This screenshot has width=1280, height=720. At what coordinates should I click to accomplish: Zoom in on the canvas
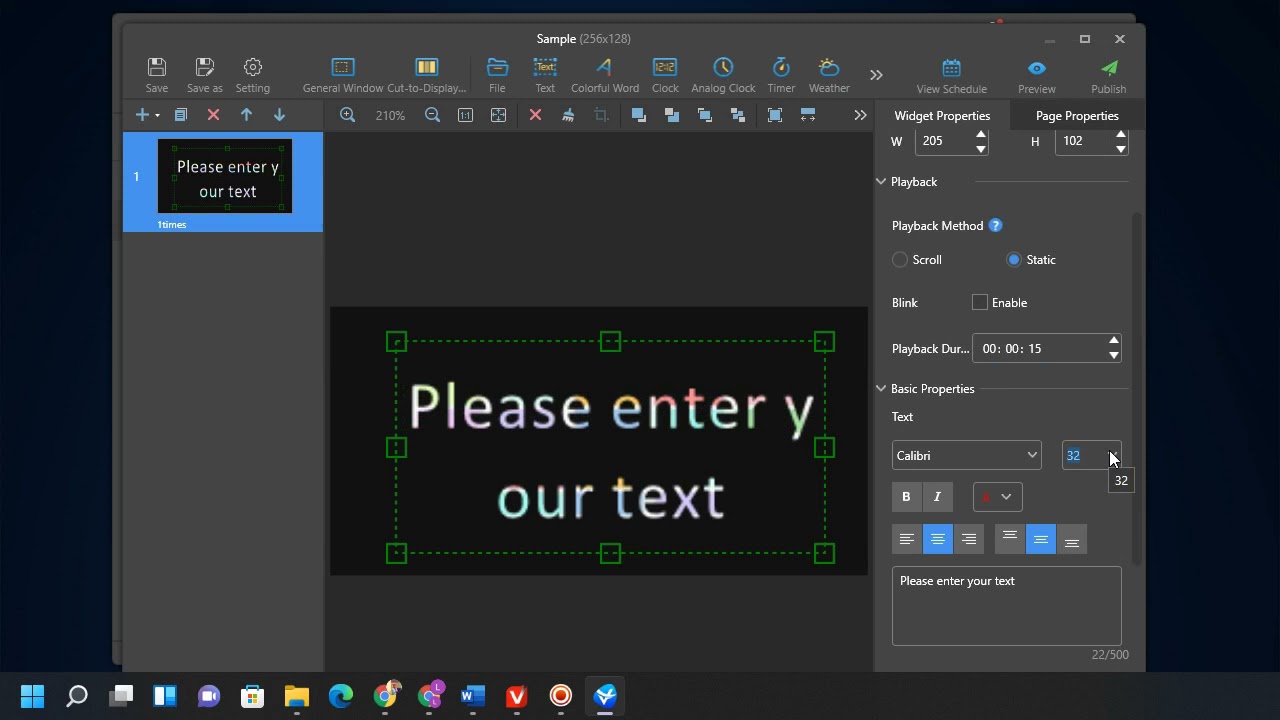pyautogui.click(x=347, y=115)
